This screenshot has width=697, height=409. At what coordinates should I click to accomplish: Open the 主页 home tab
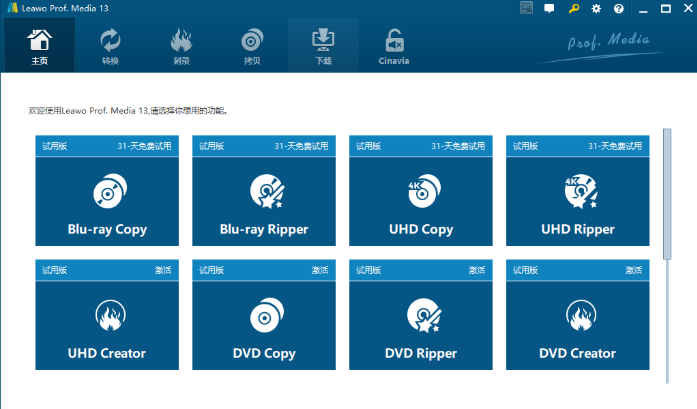pos(39,45)
